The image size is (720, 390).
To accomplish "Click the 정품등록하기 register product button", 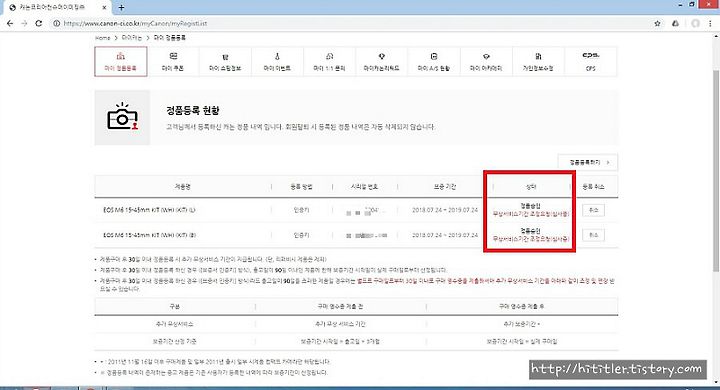I will (x=588, y=162).
